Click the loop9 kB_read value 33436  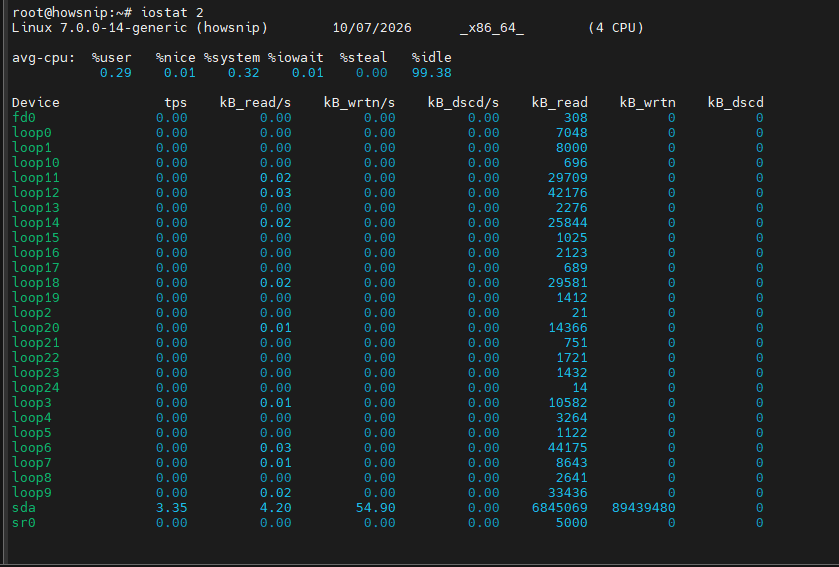(x=568, y=492)
